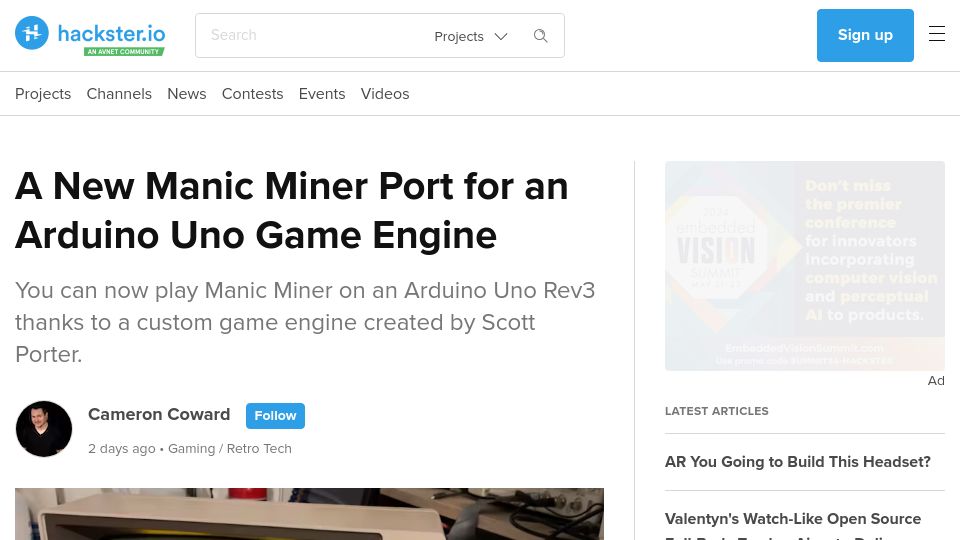This screenshot has height=540, width=960.
Task: Open the Embedded Vision Summit ad banner
Action: tap(804, 266)
